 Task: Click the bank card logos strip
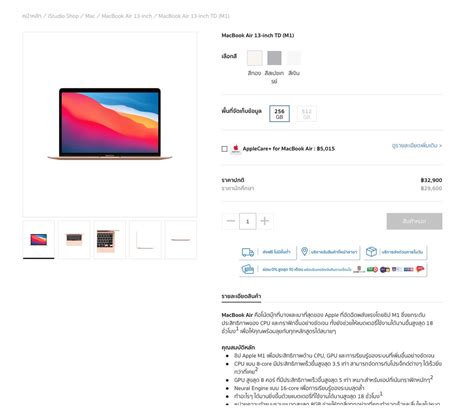pyautogui.click(x=389, y=269)
